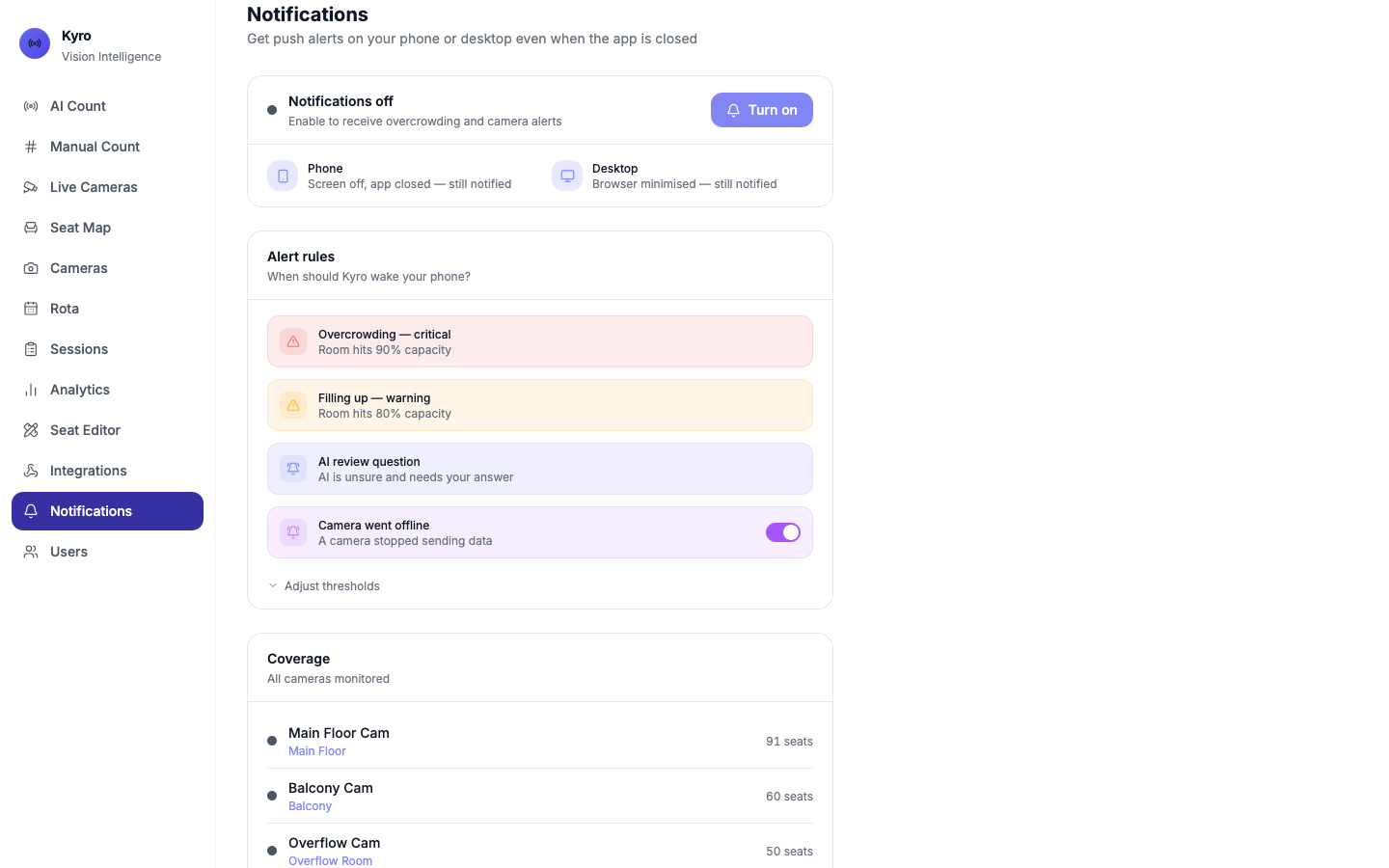Click the Users people icon
This screenshot has width=1389, height=868.
click(x=31, y=552)
